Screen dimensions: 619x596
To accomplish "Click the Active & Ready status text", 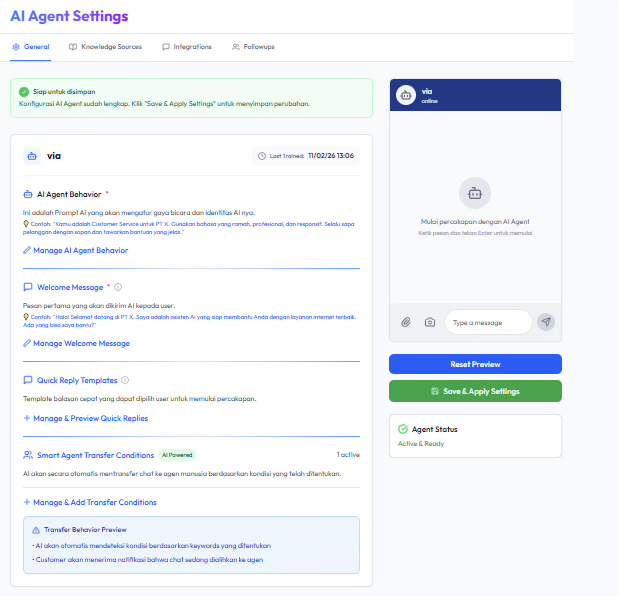I will (x=421, y=444).
